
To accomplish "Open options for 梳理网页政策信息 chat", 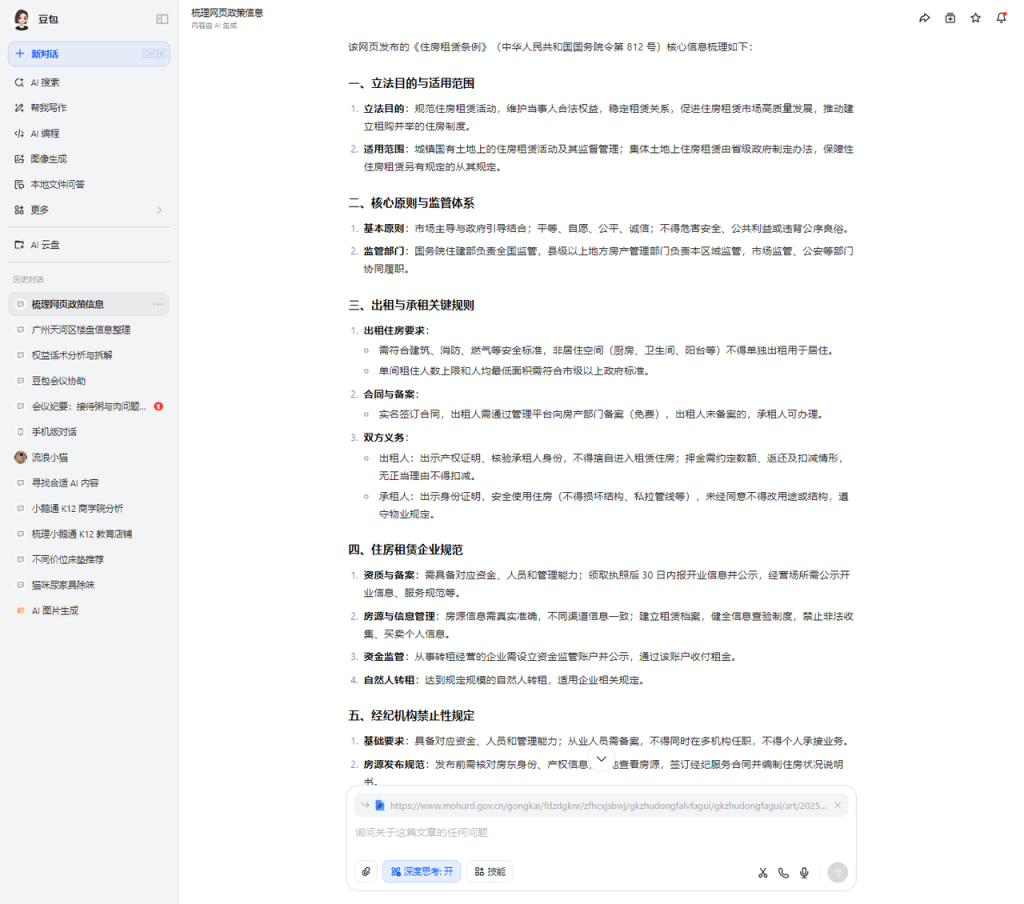I will [158, 304].
